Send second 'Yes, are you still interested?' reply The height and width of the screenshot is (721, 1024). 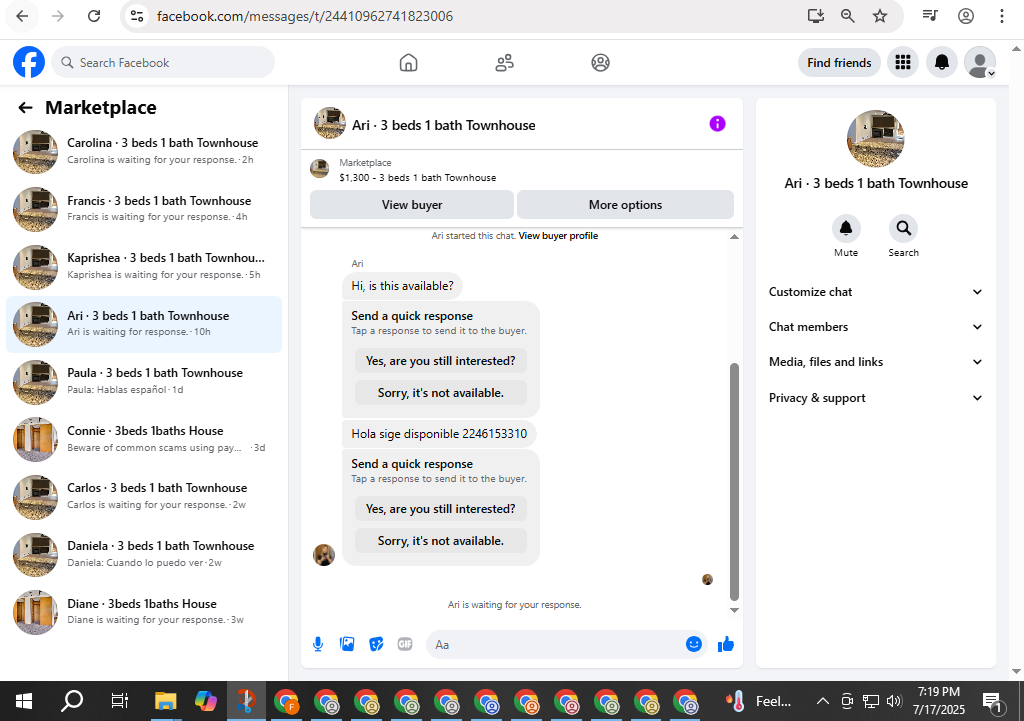point(441,509)
